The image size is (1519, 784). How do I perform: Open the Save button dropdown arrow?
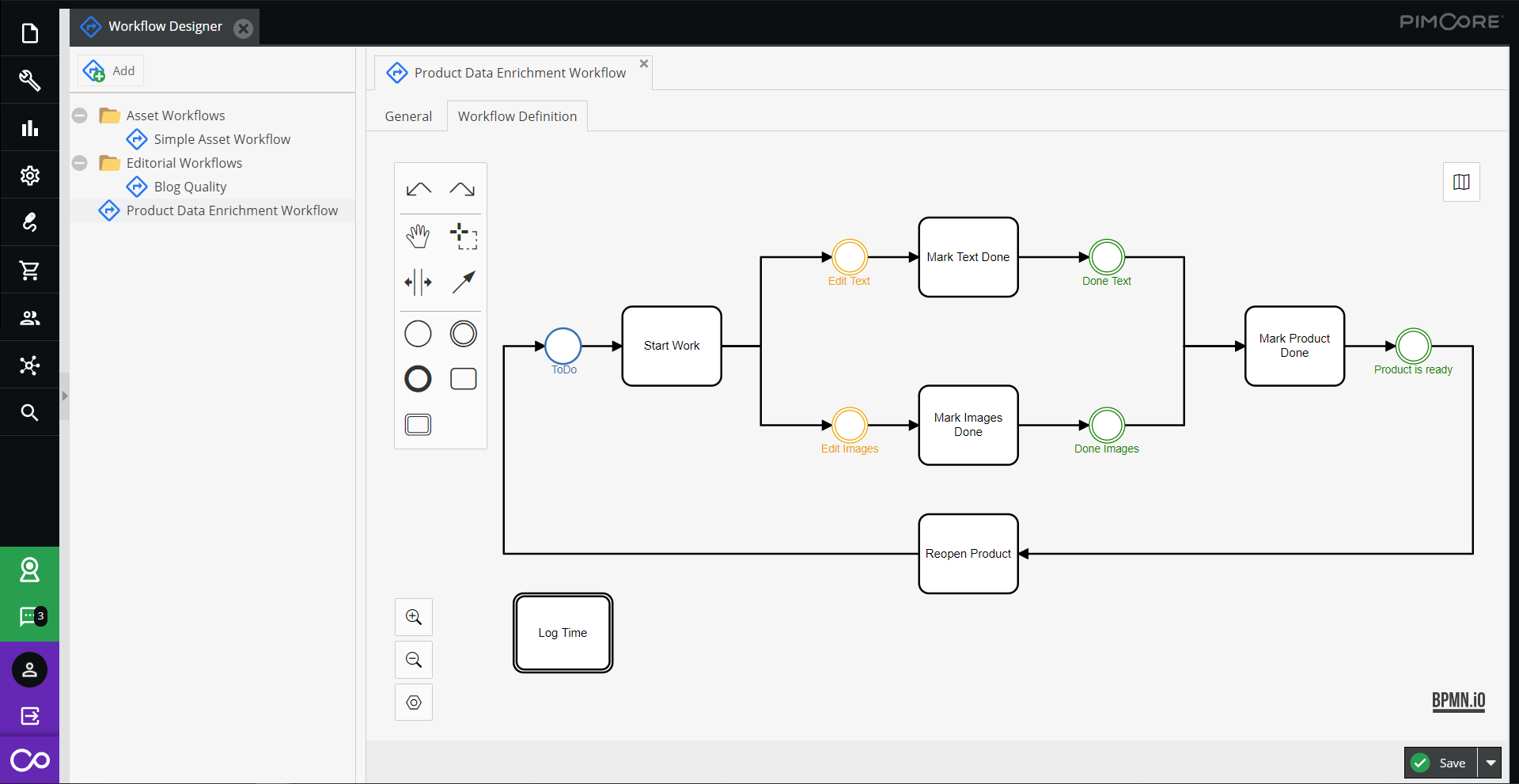(x=1491, y=763)
